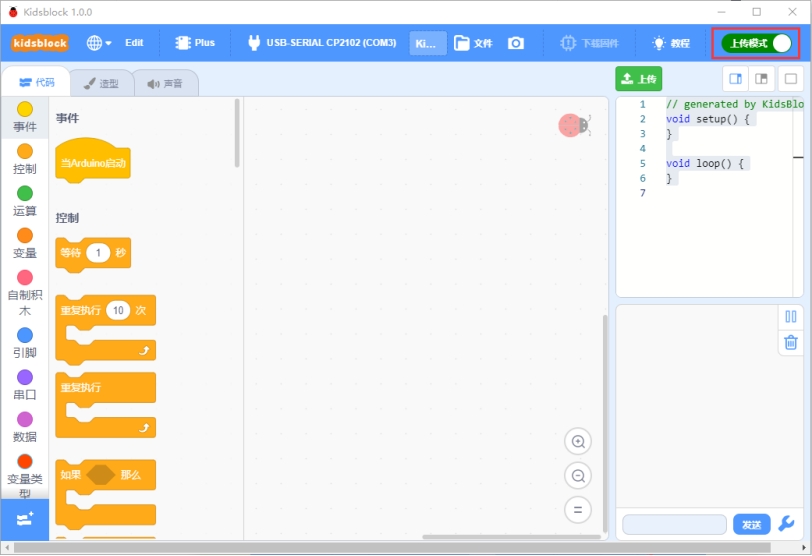Select the 事件 events category
Screen dimensions: 812x556
[25, 117]
